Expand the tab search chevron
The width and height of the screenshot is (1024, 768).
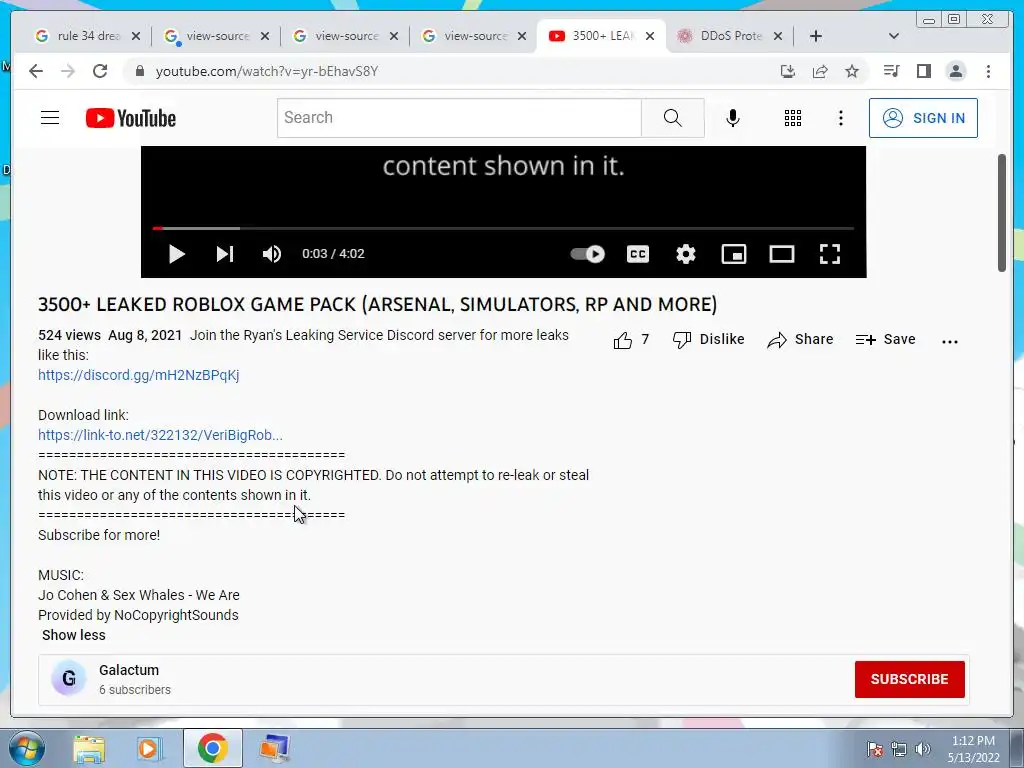894,37
